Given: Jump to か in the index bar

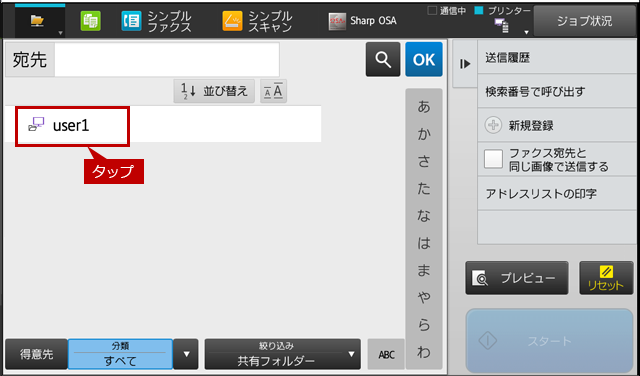Looking at the screenshot, I should click(424, 134).
